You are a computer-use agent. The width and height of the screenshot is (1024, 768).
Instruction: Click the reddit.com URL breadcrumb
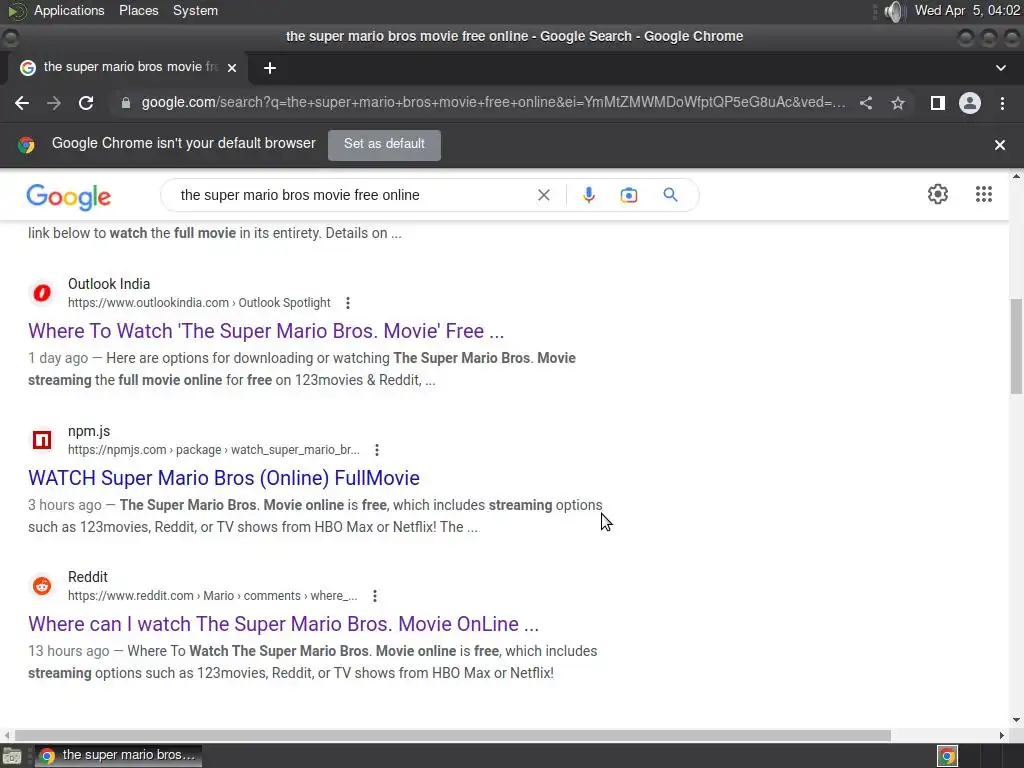tap(212, 596)
